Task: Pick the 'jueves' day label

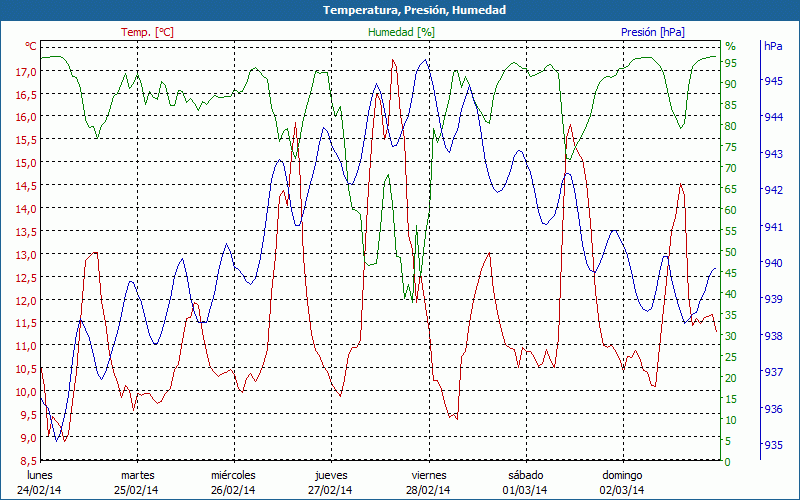Action: [331, 475]
